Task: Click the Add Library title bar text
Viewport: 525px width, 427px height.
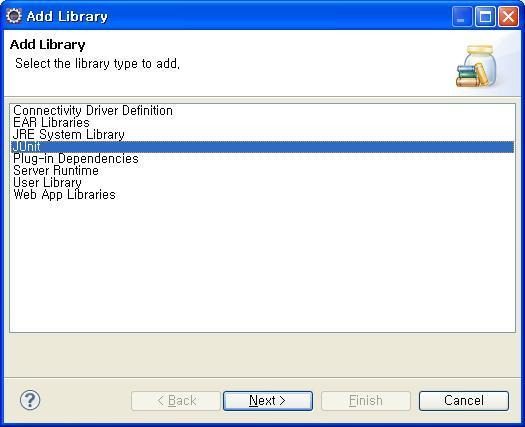Action: point(67,16)
